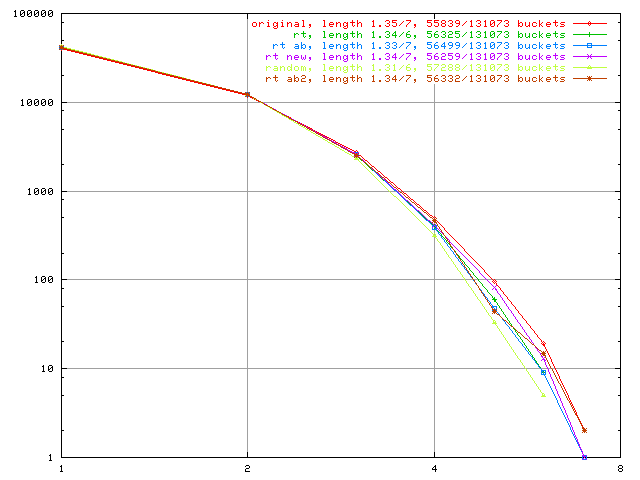Click the 100000 label on the y-axis

point(32,14)
